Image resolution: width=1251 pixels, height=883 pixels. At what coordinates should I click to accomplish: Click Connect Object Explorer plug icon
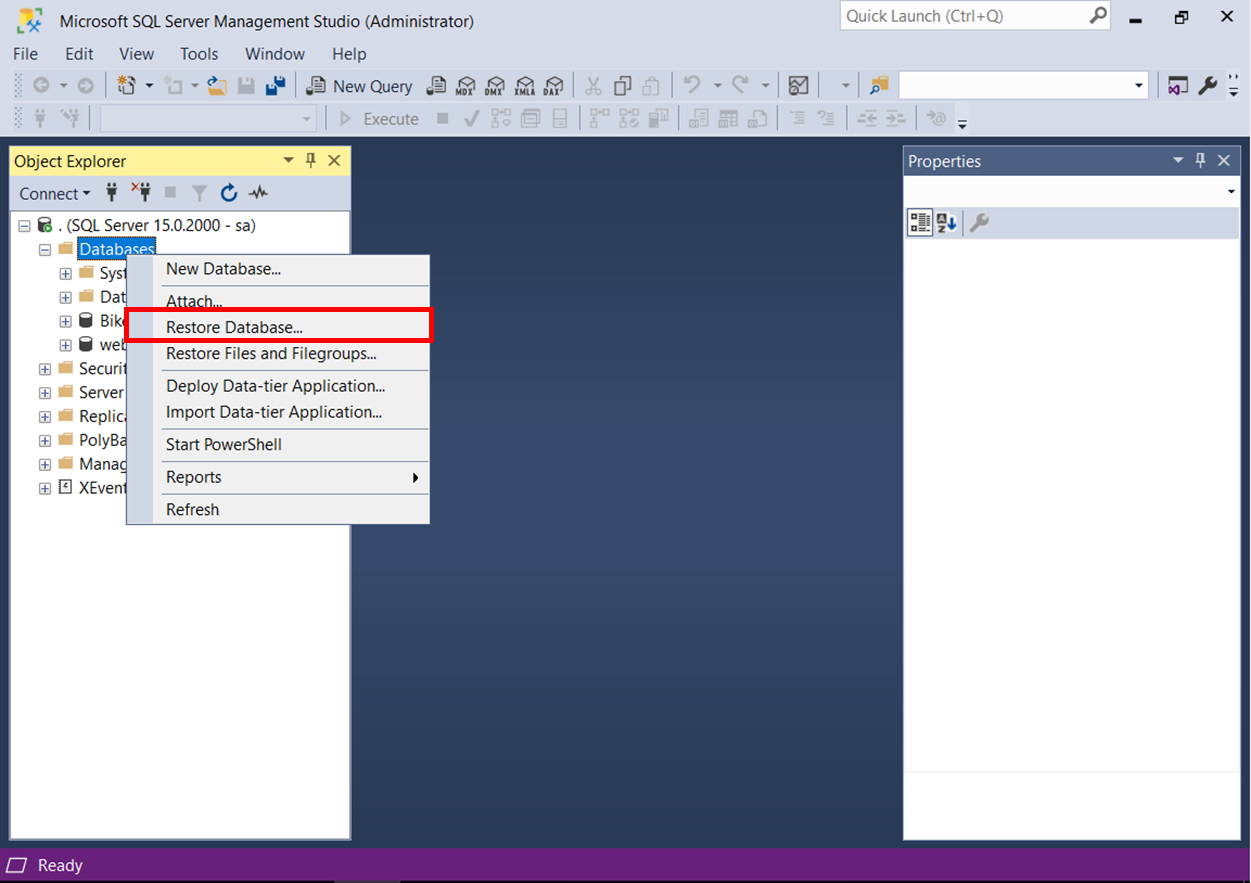[x=112, y=193]
